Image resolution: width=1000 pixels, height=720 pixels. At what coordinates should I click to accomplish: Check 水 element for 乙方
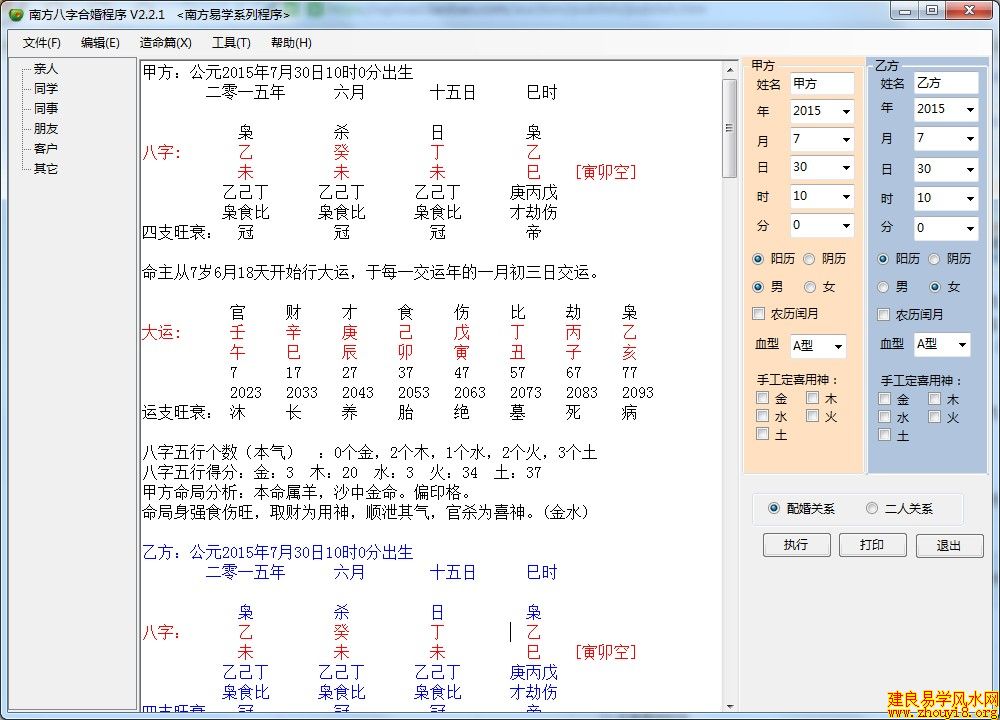tap(885, 418)
